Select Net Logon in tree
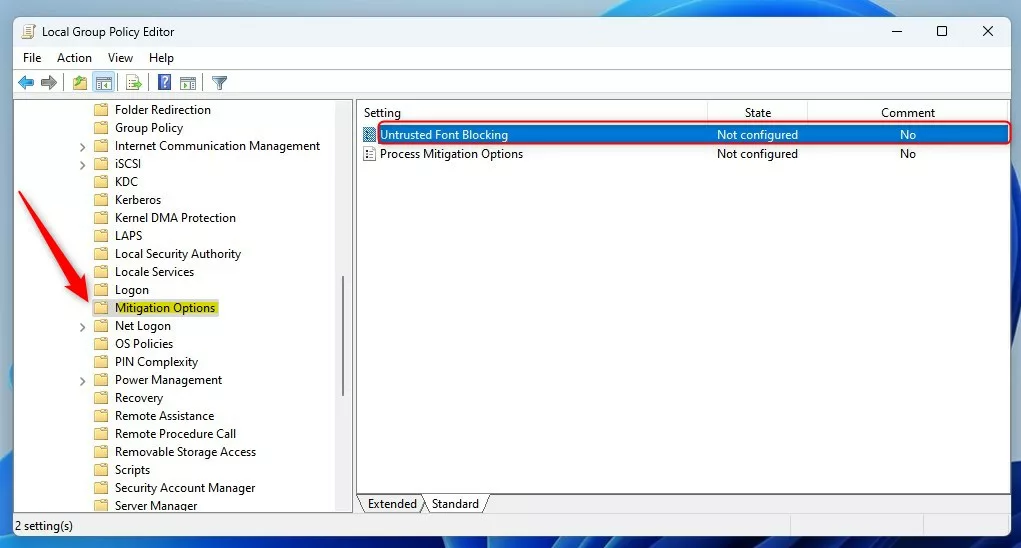Screen dimensions: 1021x548 click(143, 325)
